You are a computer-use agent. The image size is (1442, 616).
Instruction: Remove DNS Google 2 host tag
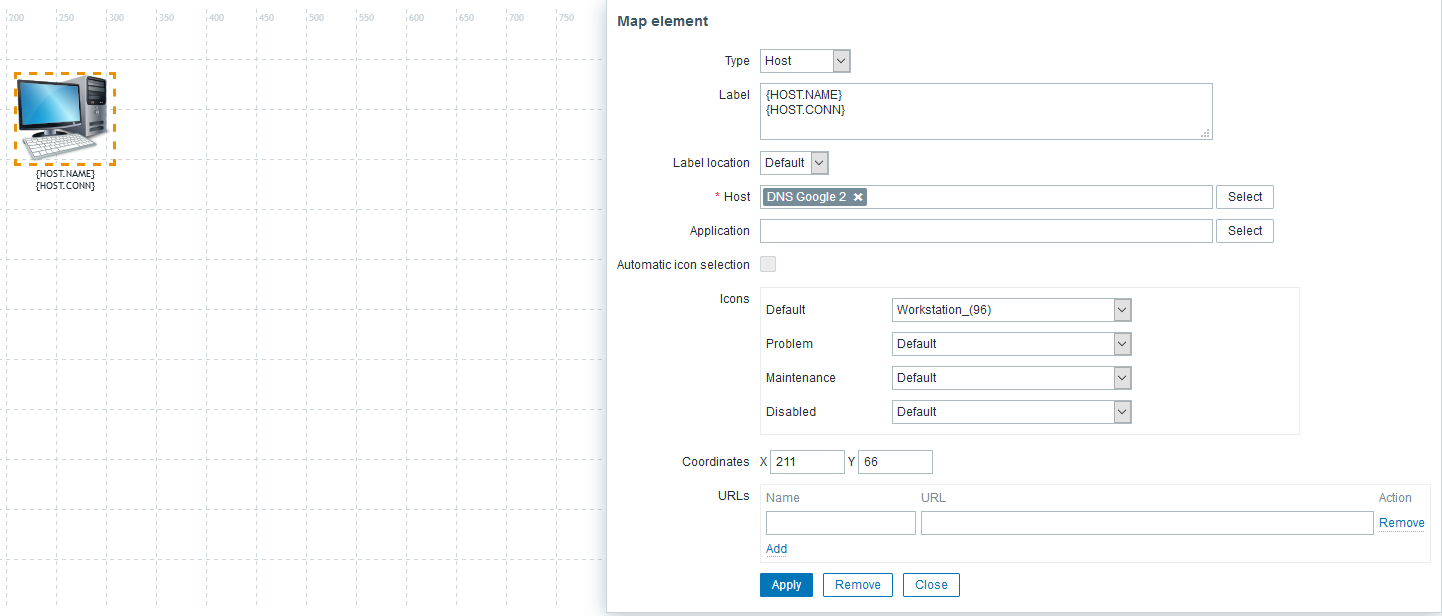coord(858,197)
